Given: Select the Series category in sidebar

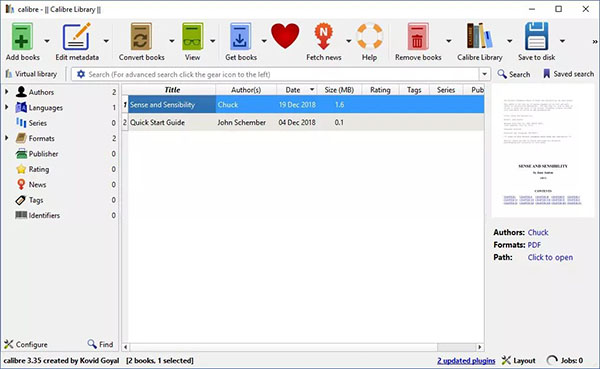Looking at the screenshot, I should (x=38, y=123).
